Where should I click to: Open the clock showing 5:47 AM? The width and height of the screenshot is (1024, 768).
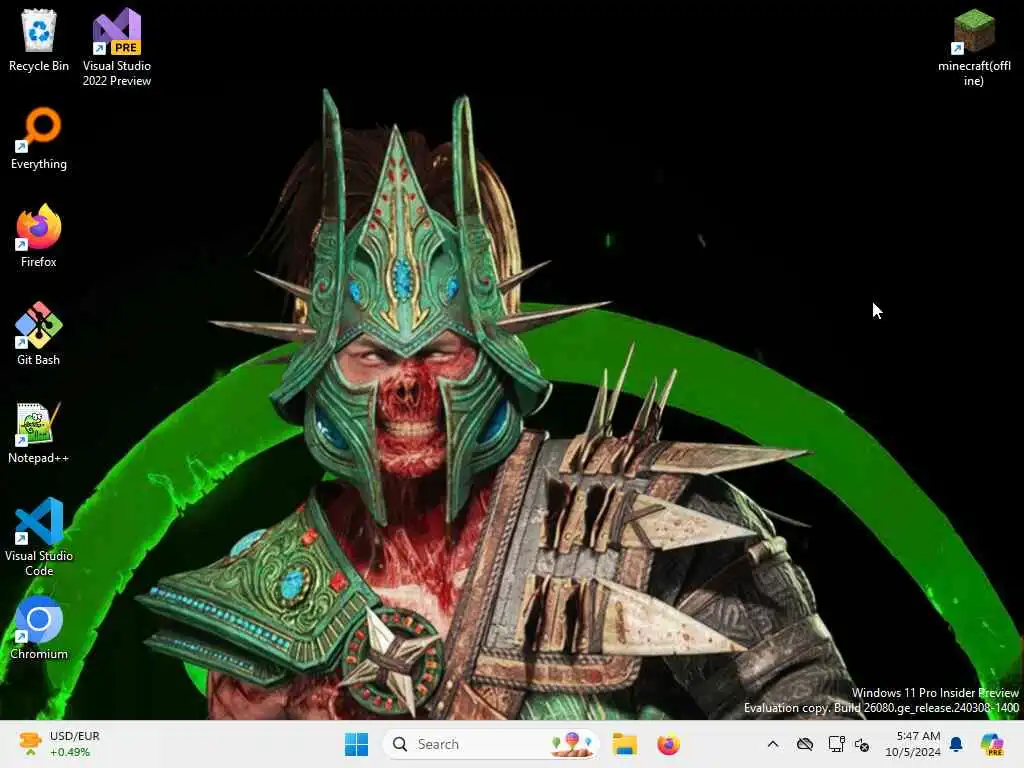click(x=913, y=744)
